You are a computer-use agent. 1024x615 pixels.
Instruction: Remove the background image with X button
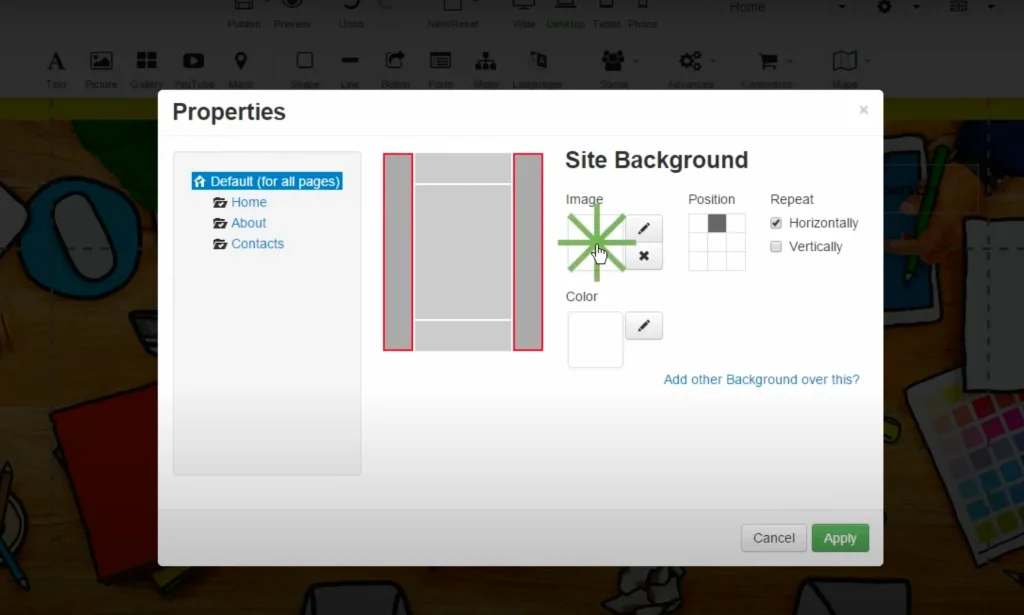click(644, 256)
